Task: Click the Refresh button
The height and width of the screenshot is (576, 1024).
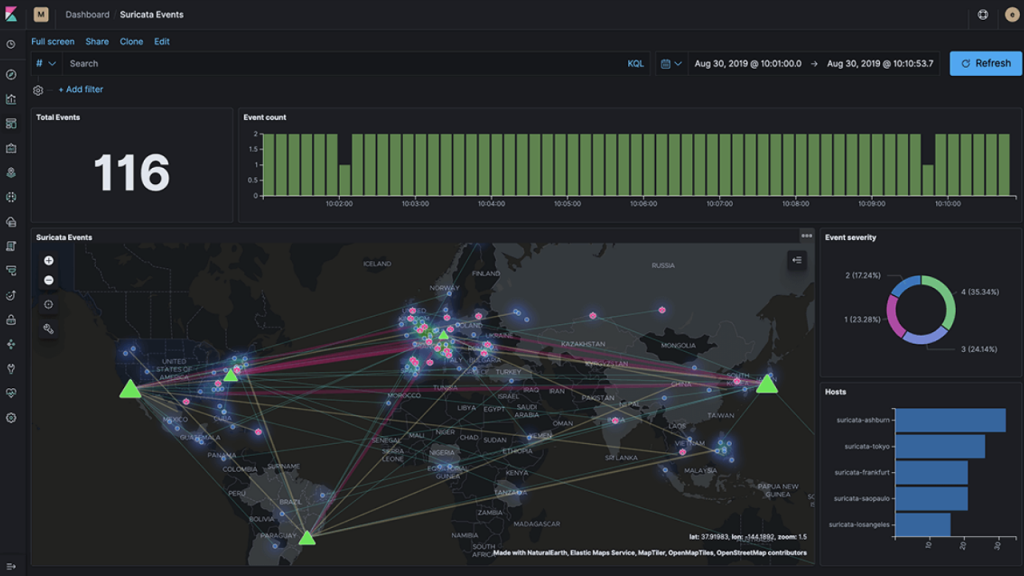Action: click(x=985, y=63)
